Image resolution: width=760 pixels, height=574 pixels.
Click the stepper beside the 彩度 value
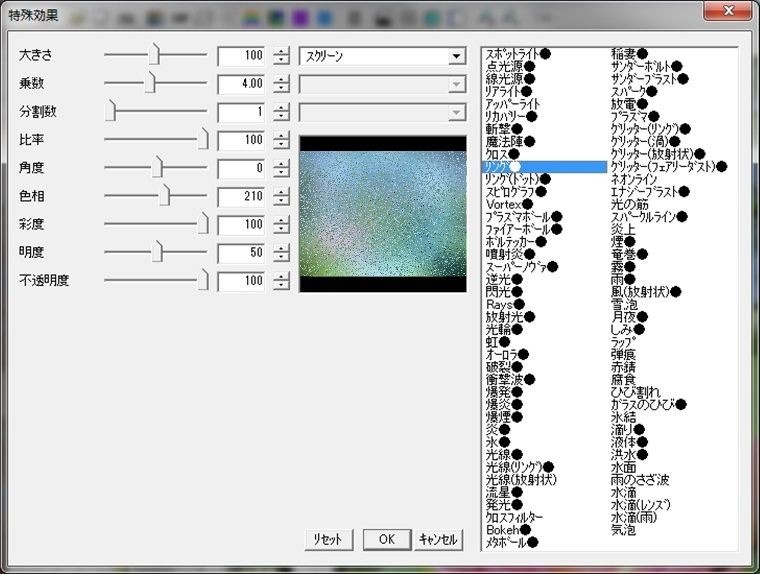pyautogui.click(x=281, y=225)
